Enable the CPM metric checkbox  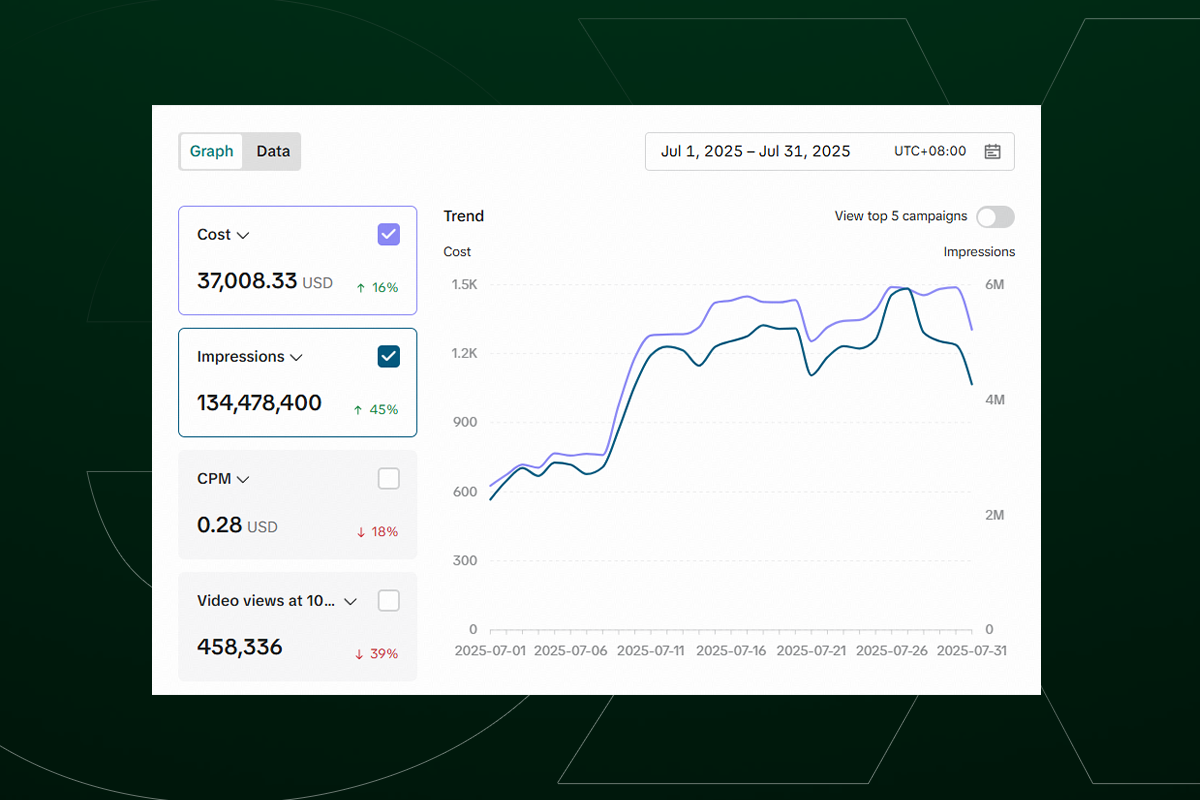pos(388,478)
